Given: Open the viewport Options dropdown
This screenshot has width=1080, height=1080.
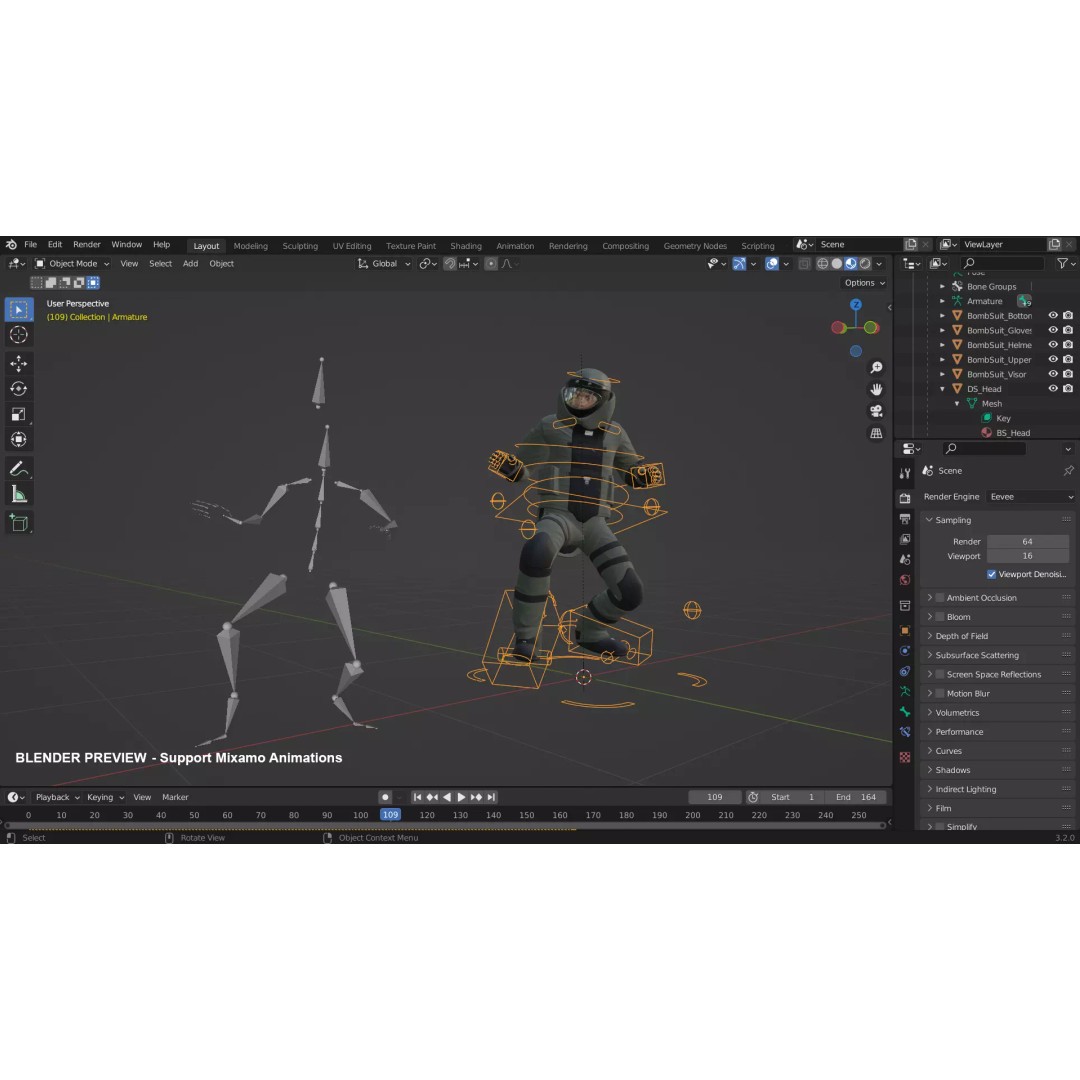Looking at the screenshot, I should [864, 283].
